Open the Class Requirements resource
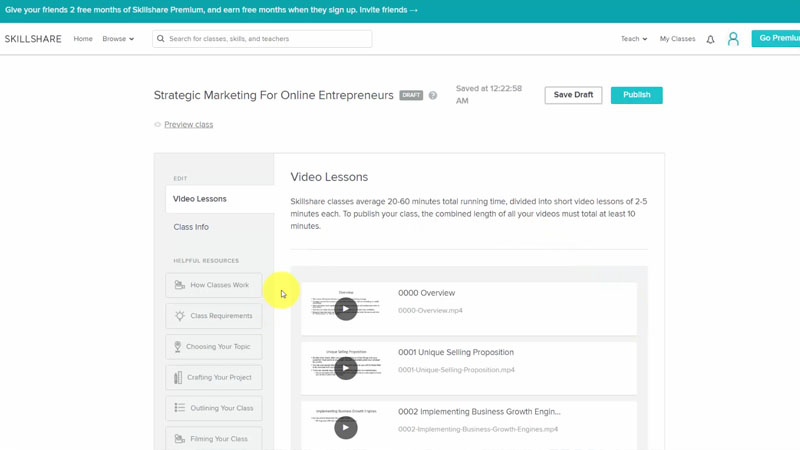The width and height of the screenshot is (800, 450). pyautogui.click(x=214, y=316)
